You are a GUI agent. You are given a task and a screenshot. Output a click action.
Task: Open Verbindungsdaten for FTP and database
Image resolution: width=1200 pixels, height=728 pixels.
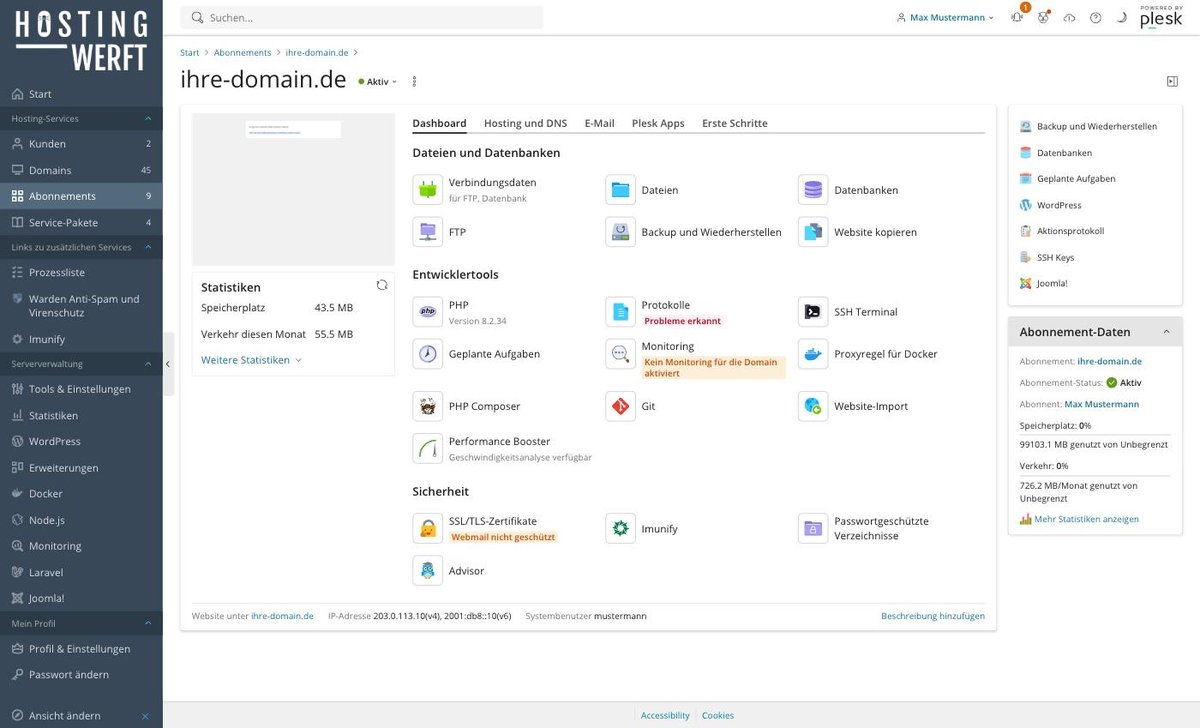tap(428, 190)
